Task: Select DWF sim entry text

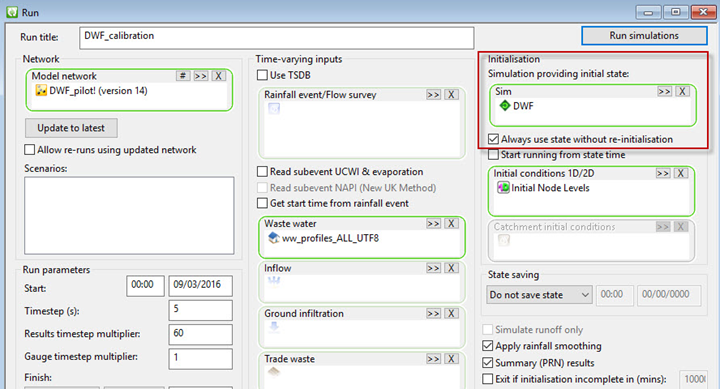Action: click(523, 106)
